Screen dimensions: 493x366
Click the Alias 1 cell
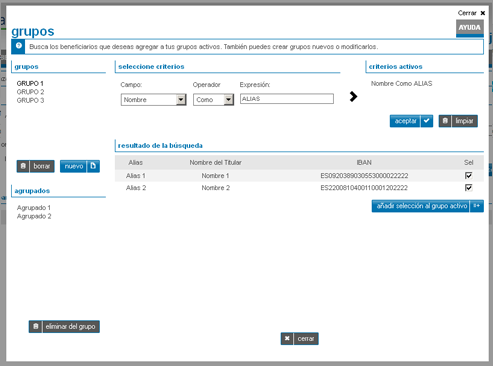[x=136, y=176]
